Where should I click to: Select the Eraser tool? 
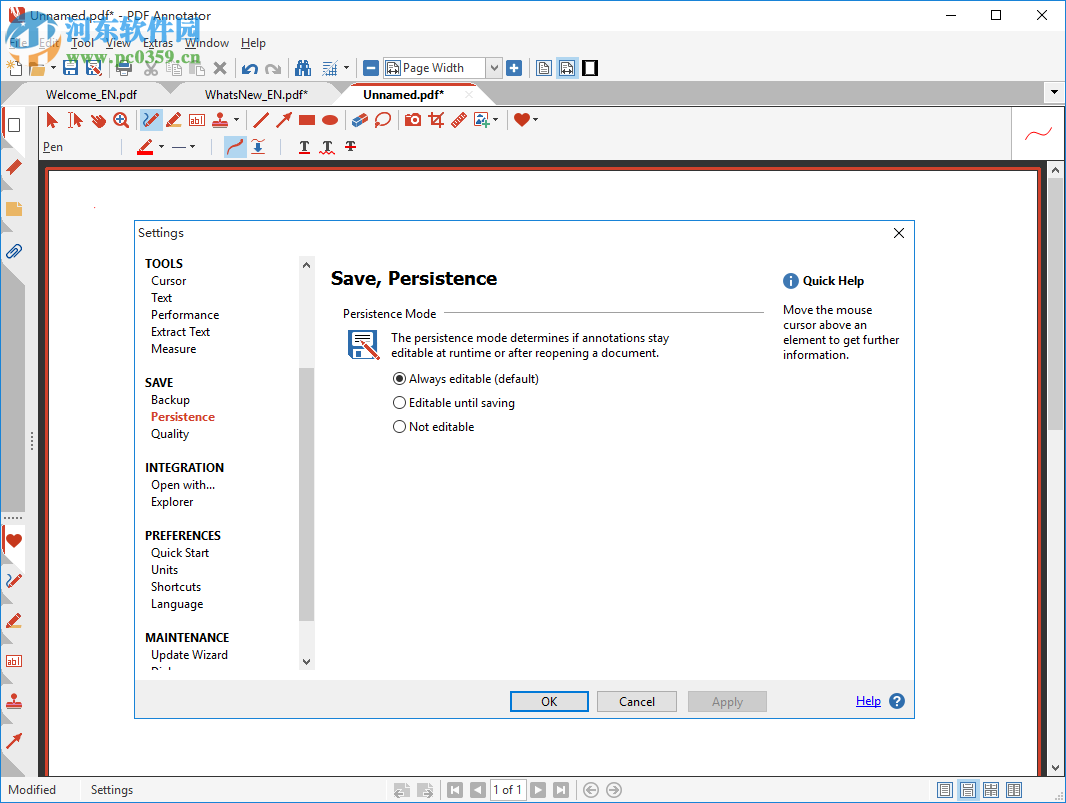359,119
